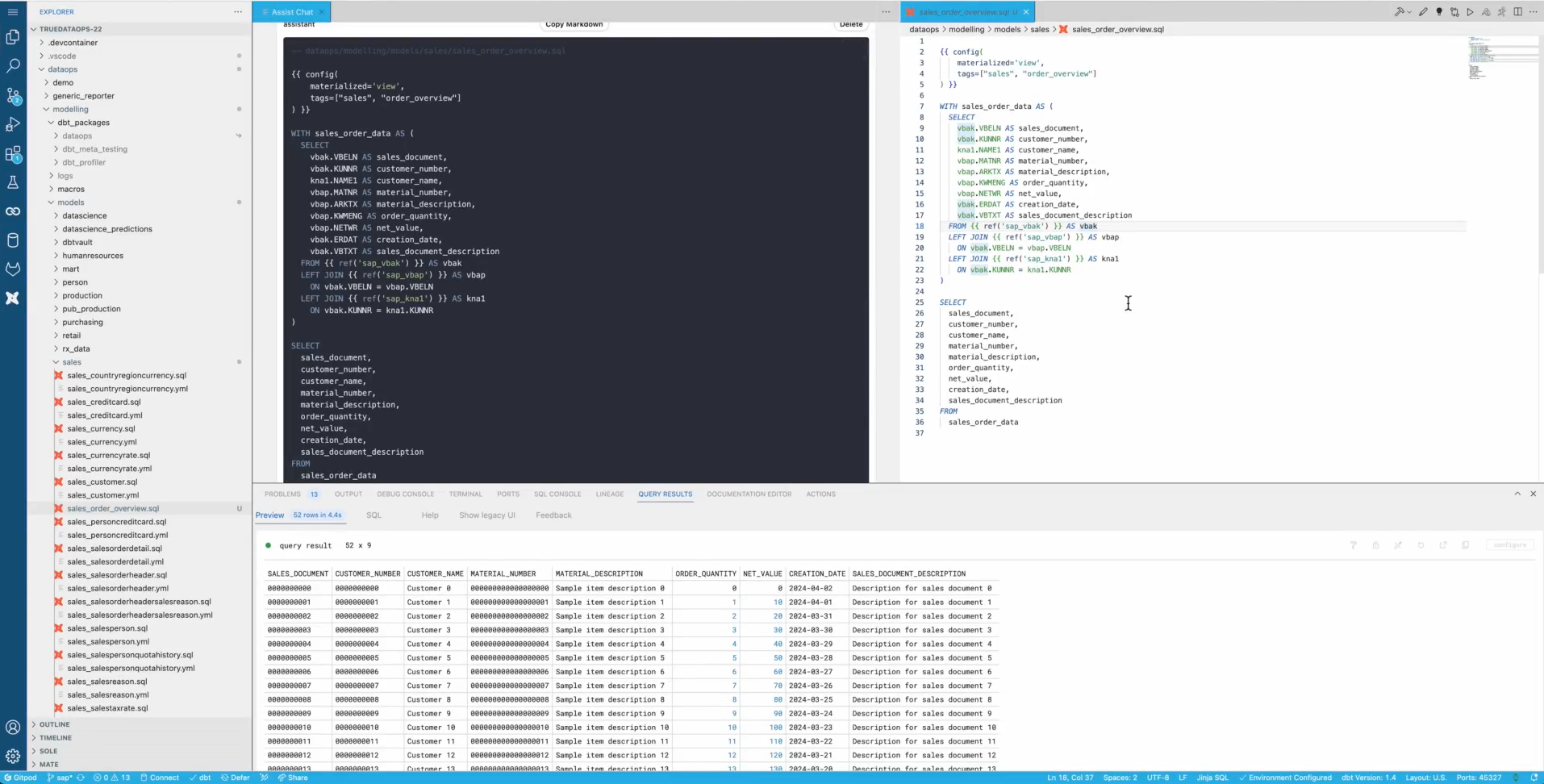The image size is (1544, 784).
Task: Toggle Defer in the status bar
Action: (235, 778)
